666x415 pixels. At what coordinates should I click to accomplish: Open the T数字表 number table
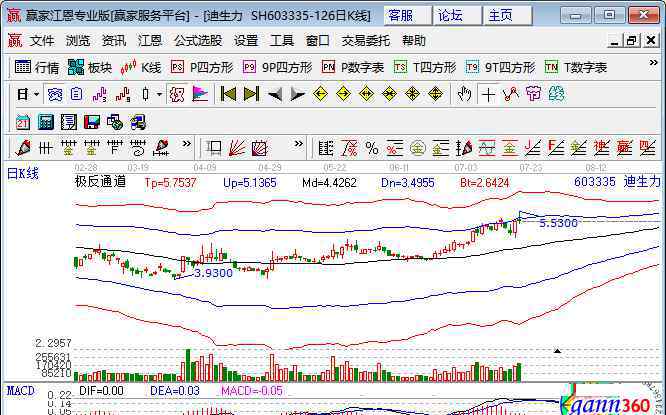tap(576, 67)
